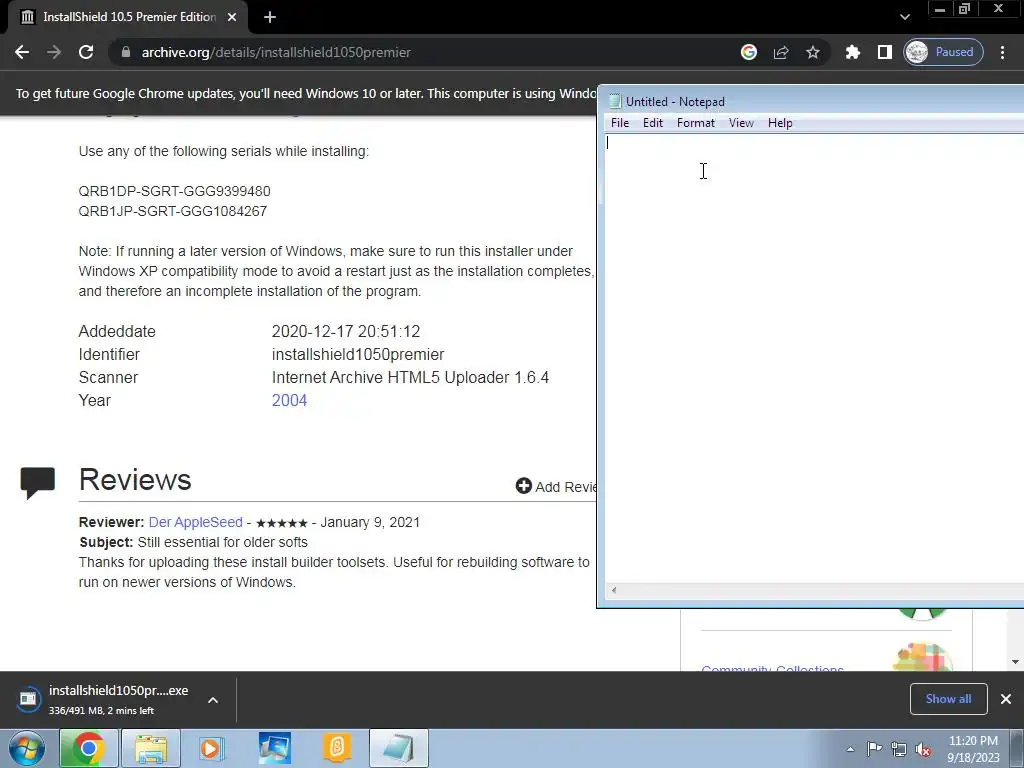Viewport: 1024px width, 768px height.
Task: Click the five-star review rating
Action: 281,523
